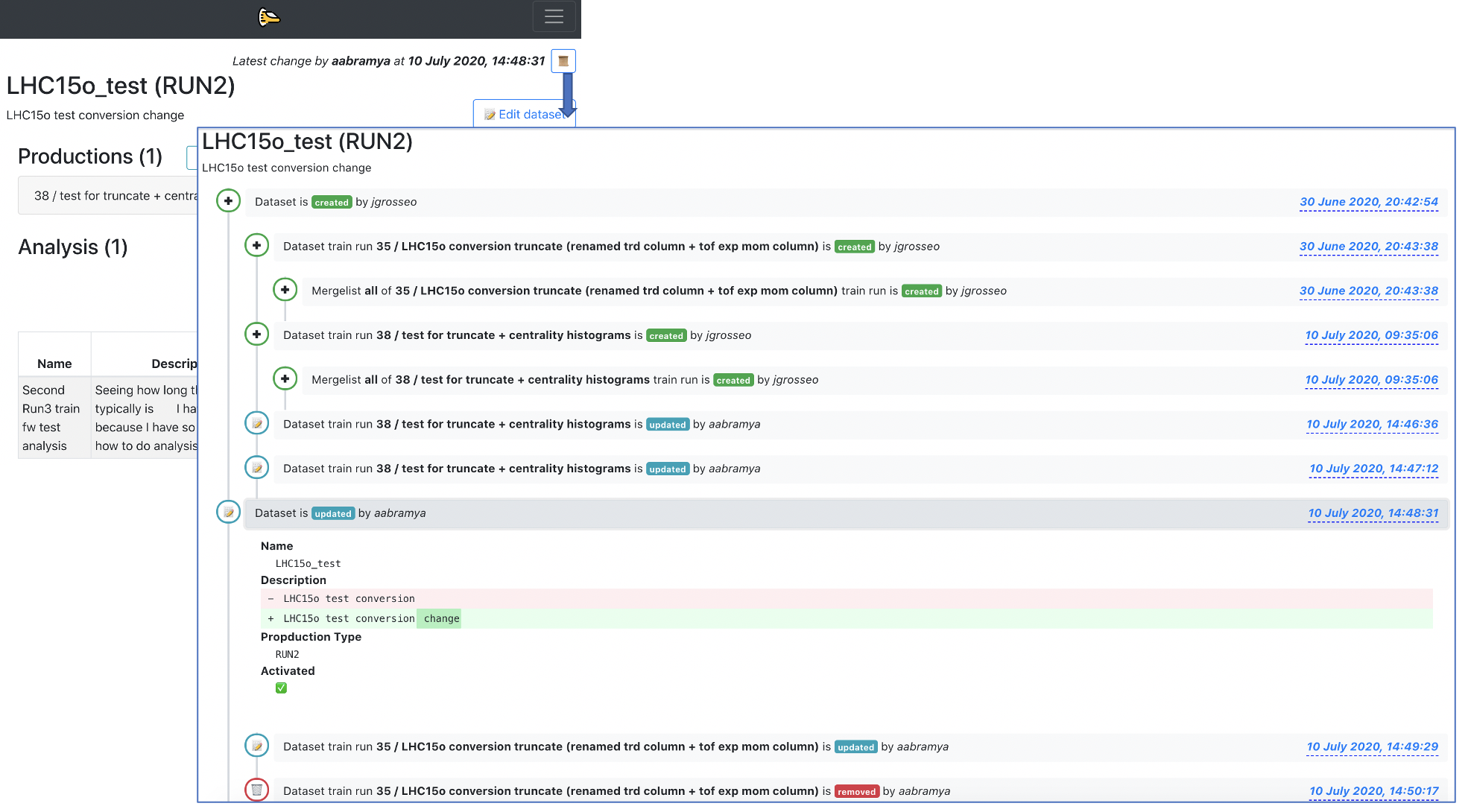Click plus icon for train run 35 created
Screen dimensions: 1471x812
pyautogui.click(x=256, y=245)
